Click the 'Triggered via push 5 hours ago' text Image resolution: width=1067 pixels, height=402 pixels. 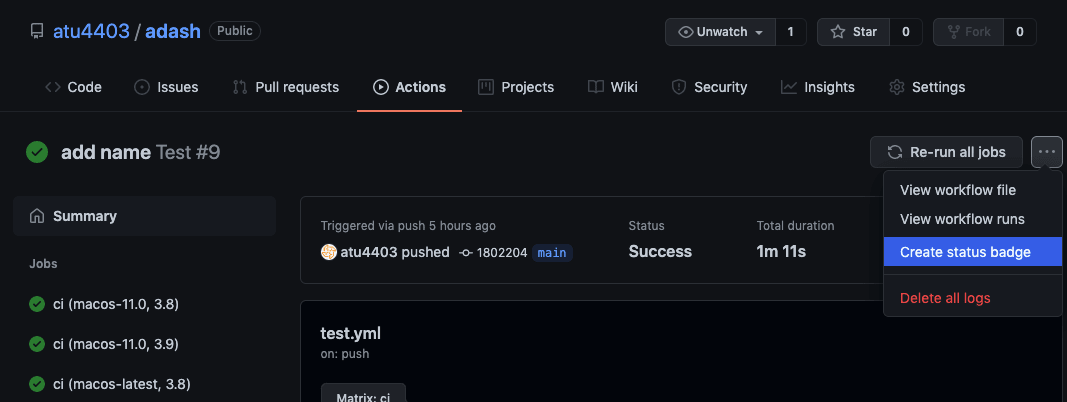[408, 225]
